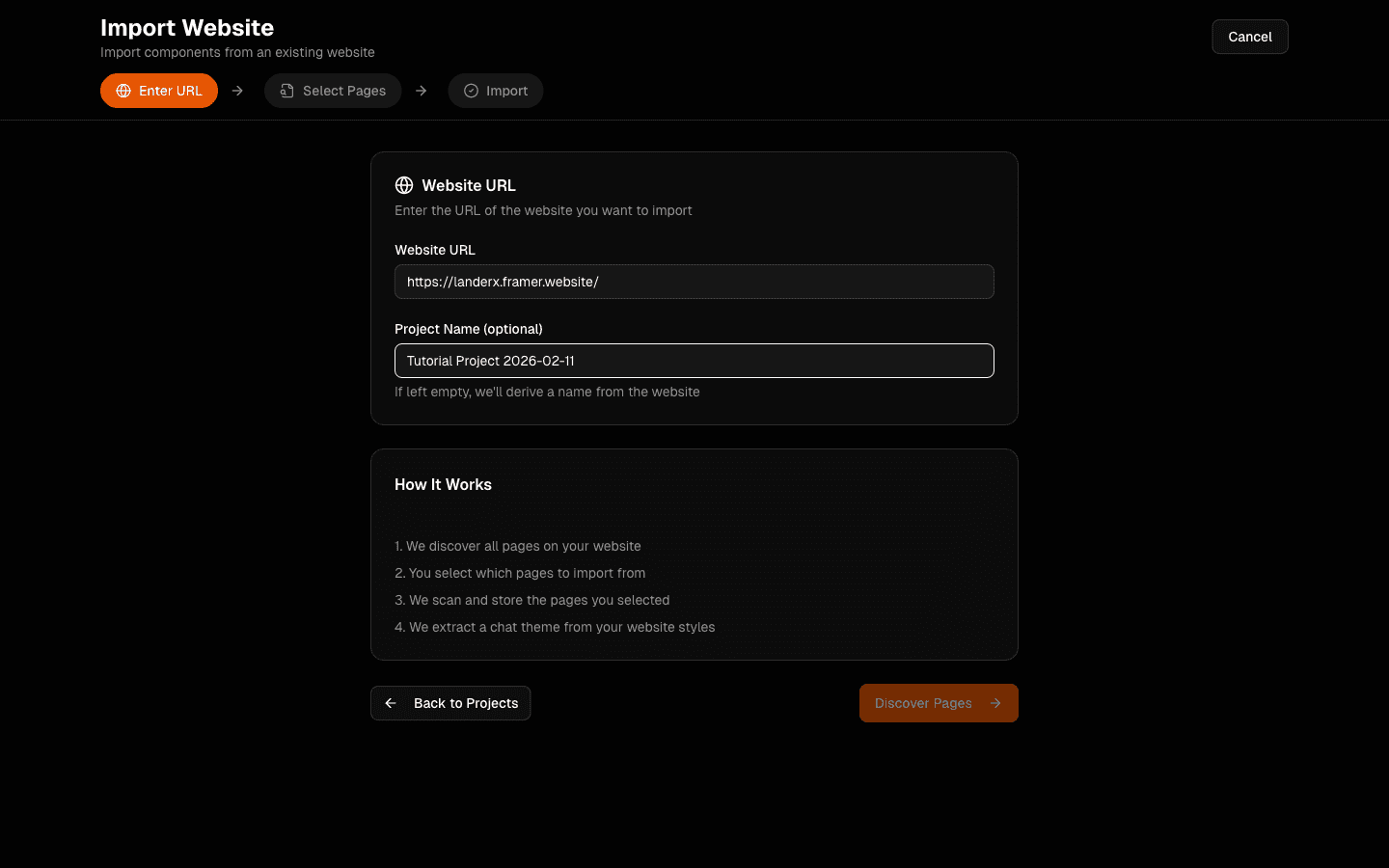Click the arrow between Select Pages and Import
This screenshot has height=868, width=1389.
(421, 90)
